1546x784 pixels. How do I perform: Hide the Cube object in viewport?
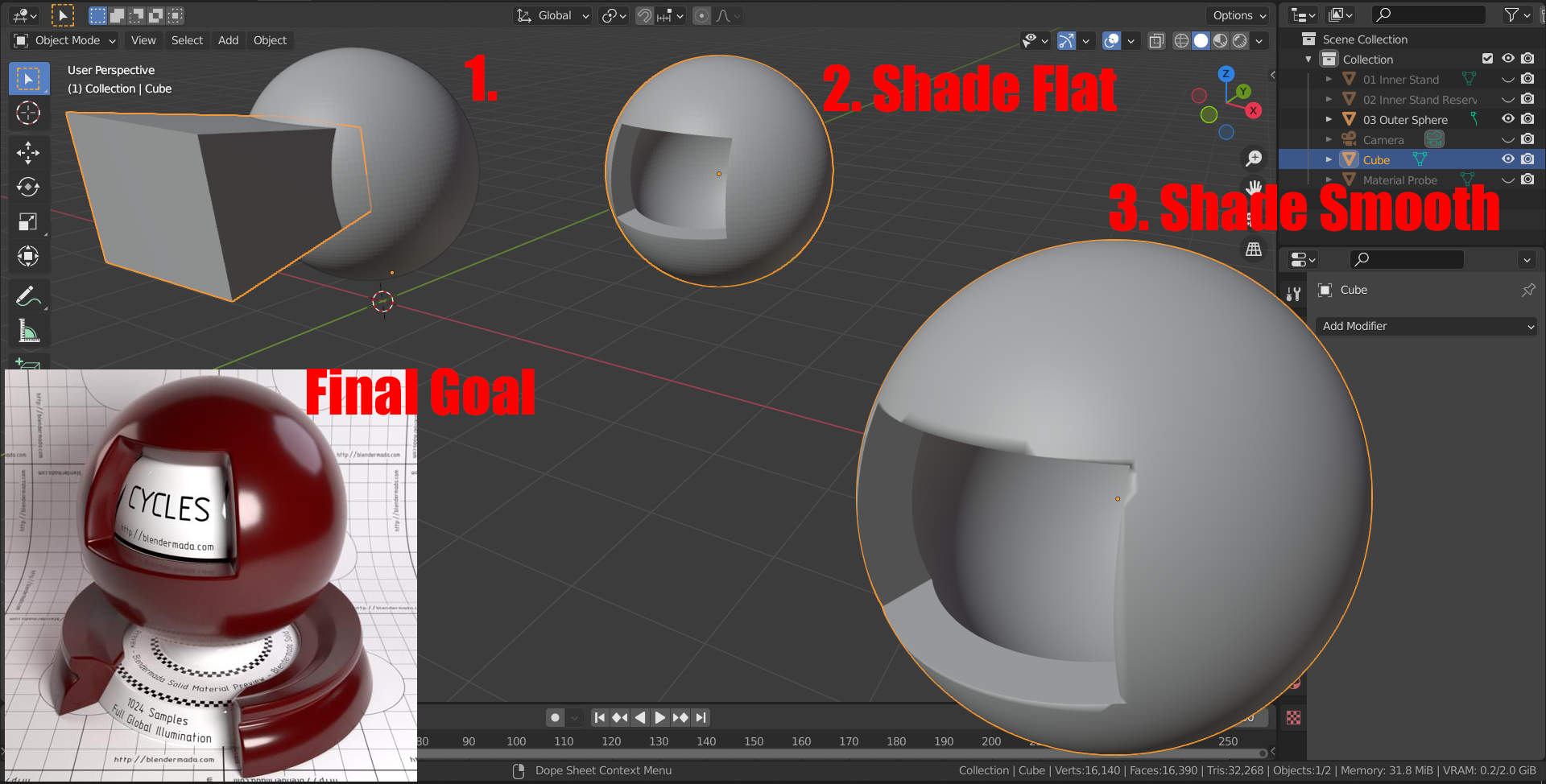coord(1507,159)
